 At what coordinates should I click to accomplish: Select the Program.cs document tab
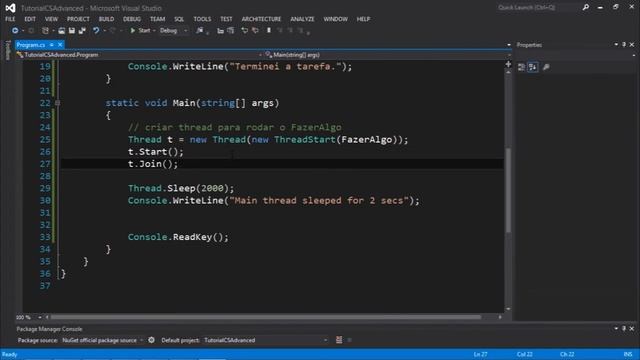pyautogui.click(x=31, y=44)
